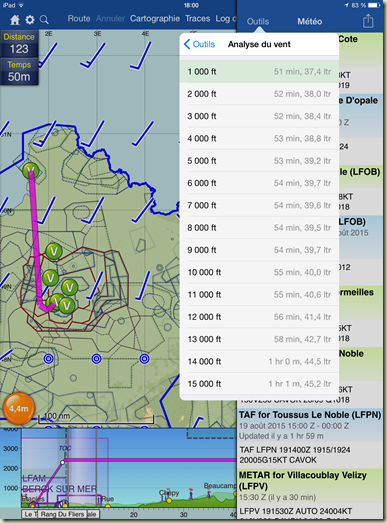Select the 11 000 ft wind analysis row
The width and height of the screenshot is (387, 523).
click(259, 295)
